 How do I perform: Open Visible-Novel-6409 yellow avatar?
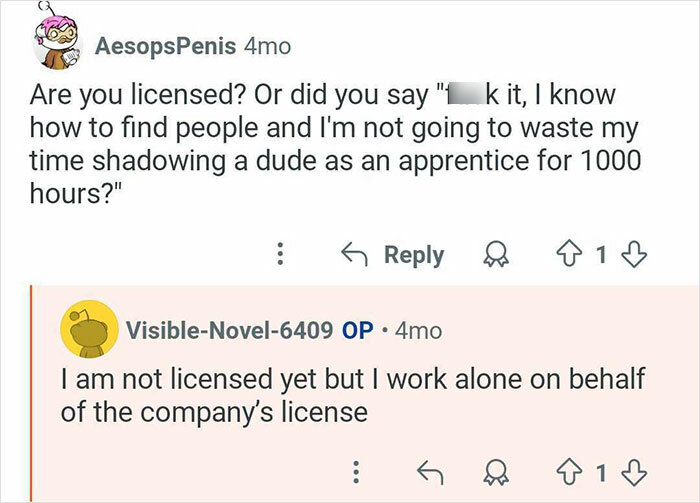86,327
